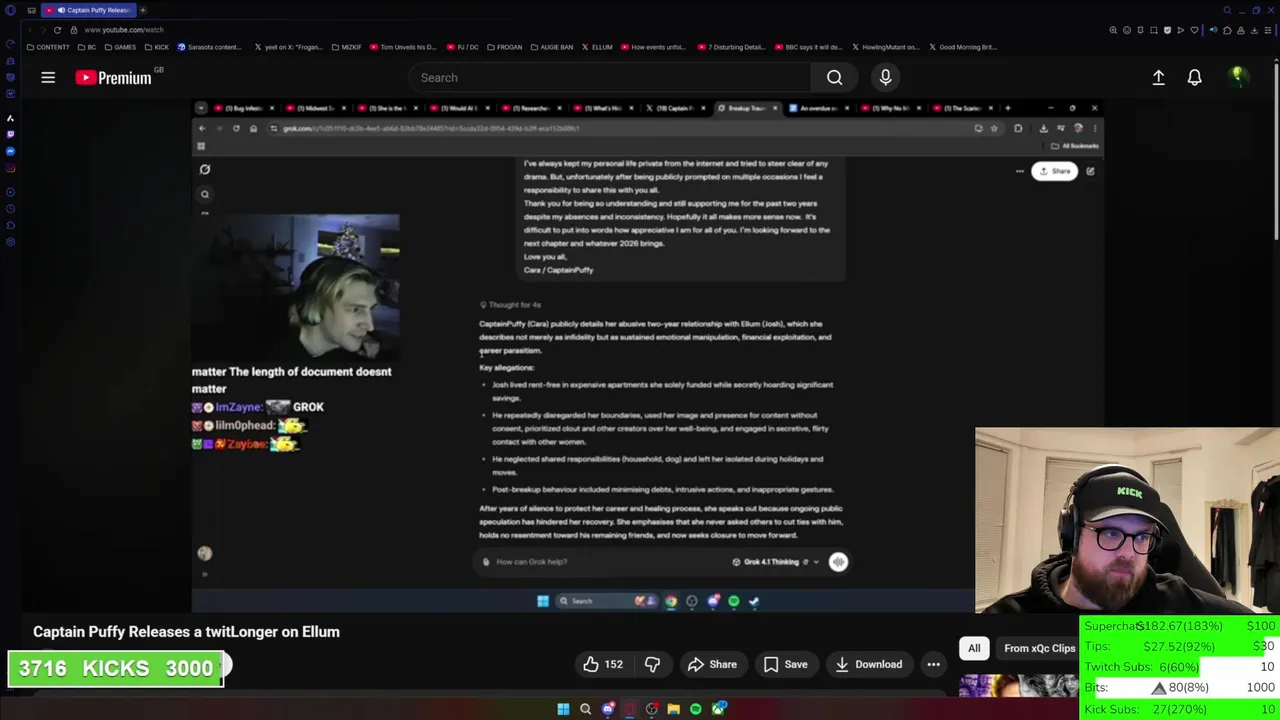
Task: Open the YouTube guide hamburger menu
Action: pos(48,77)
